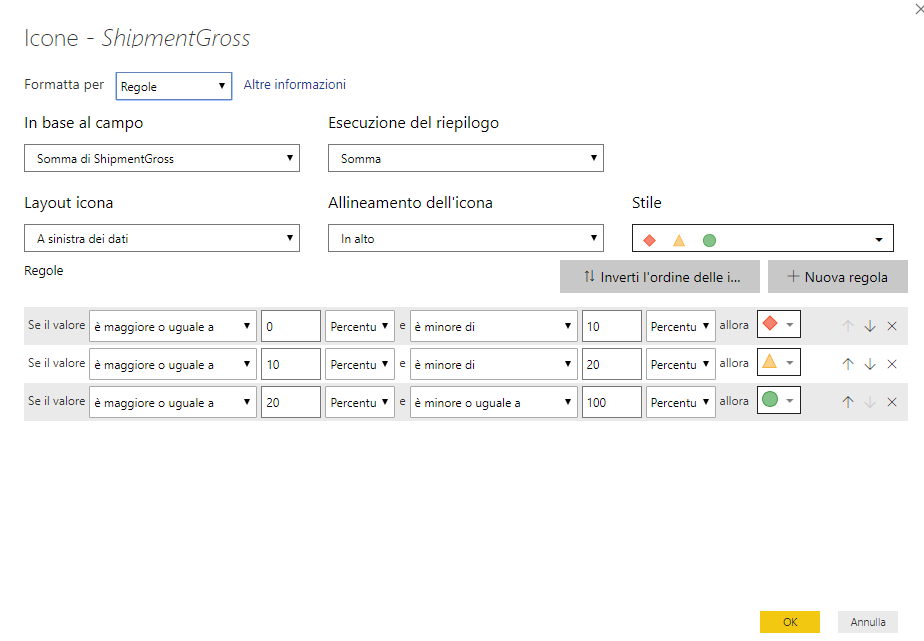Click third rule's upper value field 100
924x641 pixels.
click(611, 402)
